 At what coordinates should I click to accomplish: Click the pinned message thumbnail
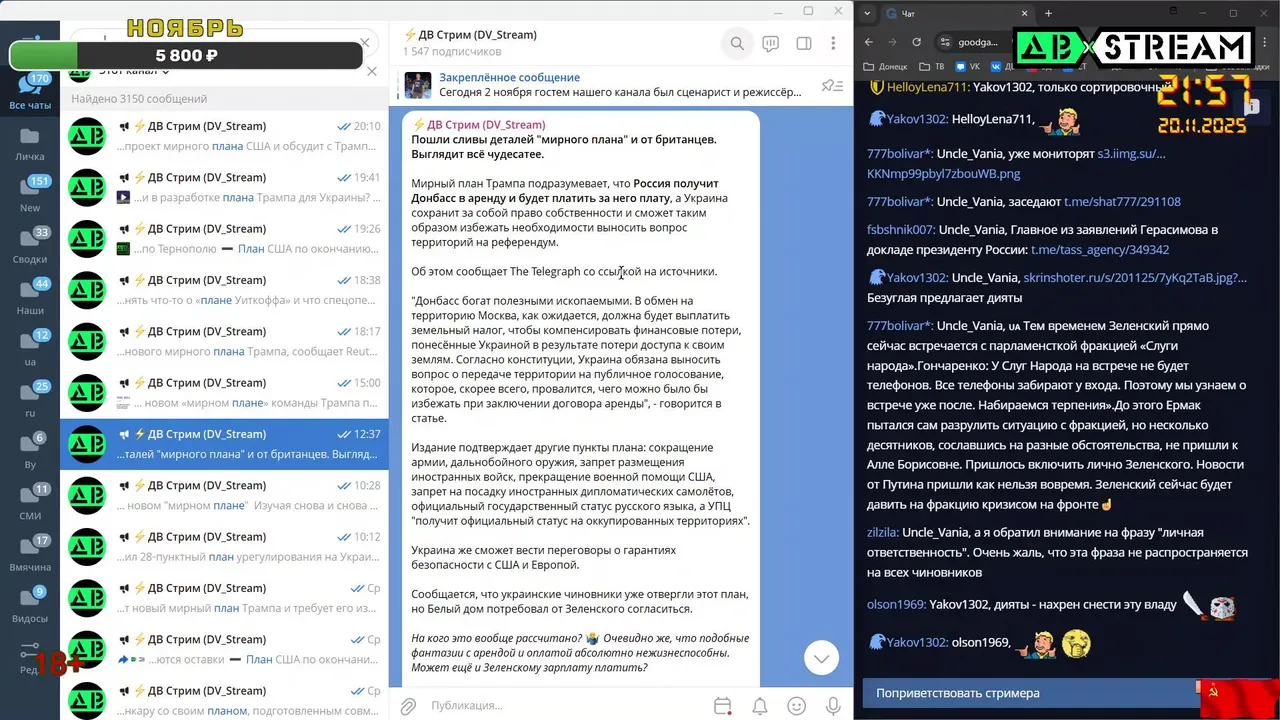click(x=418, y=85)
